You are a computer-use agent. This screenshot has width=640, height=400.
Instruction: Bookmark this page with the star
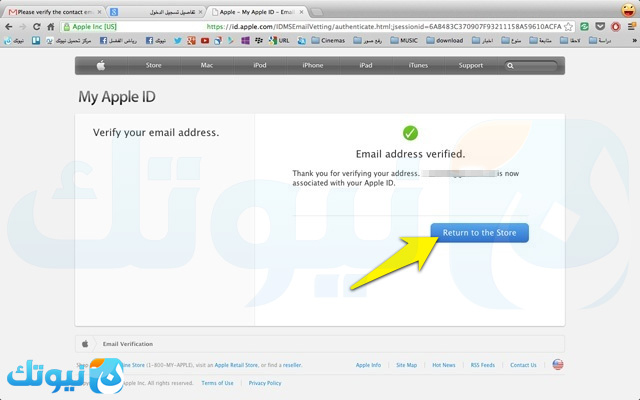click(568, 27)
